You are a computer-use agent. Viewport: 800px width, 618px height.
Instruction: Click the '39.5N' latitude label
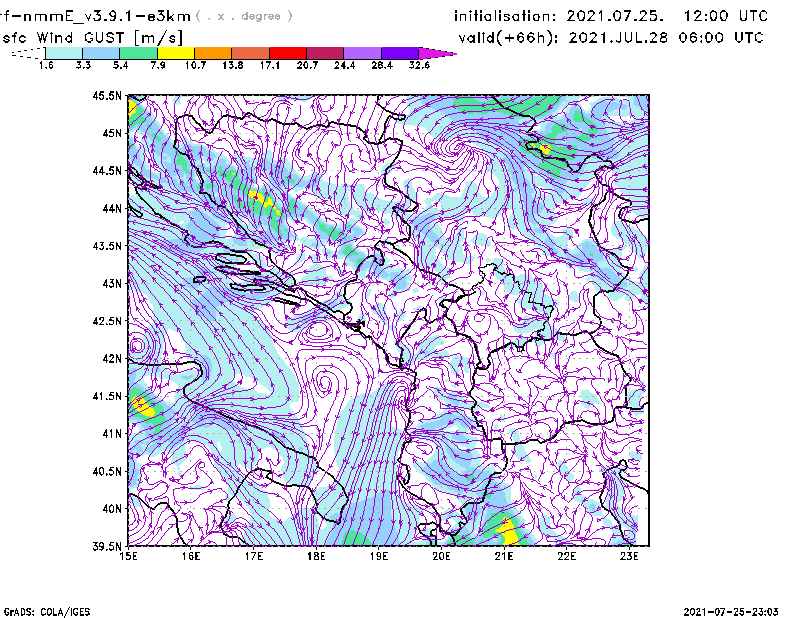pyautogui.click(x=107, y=547)
